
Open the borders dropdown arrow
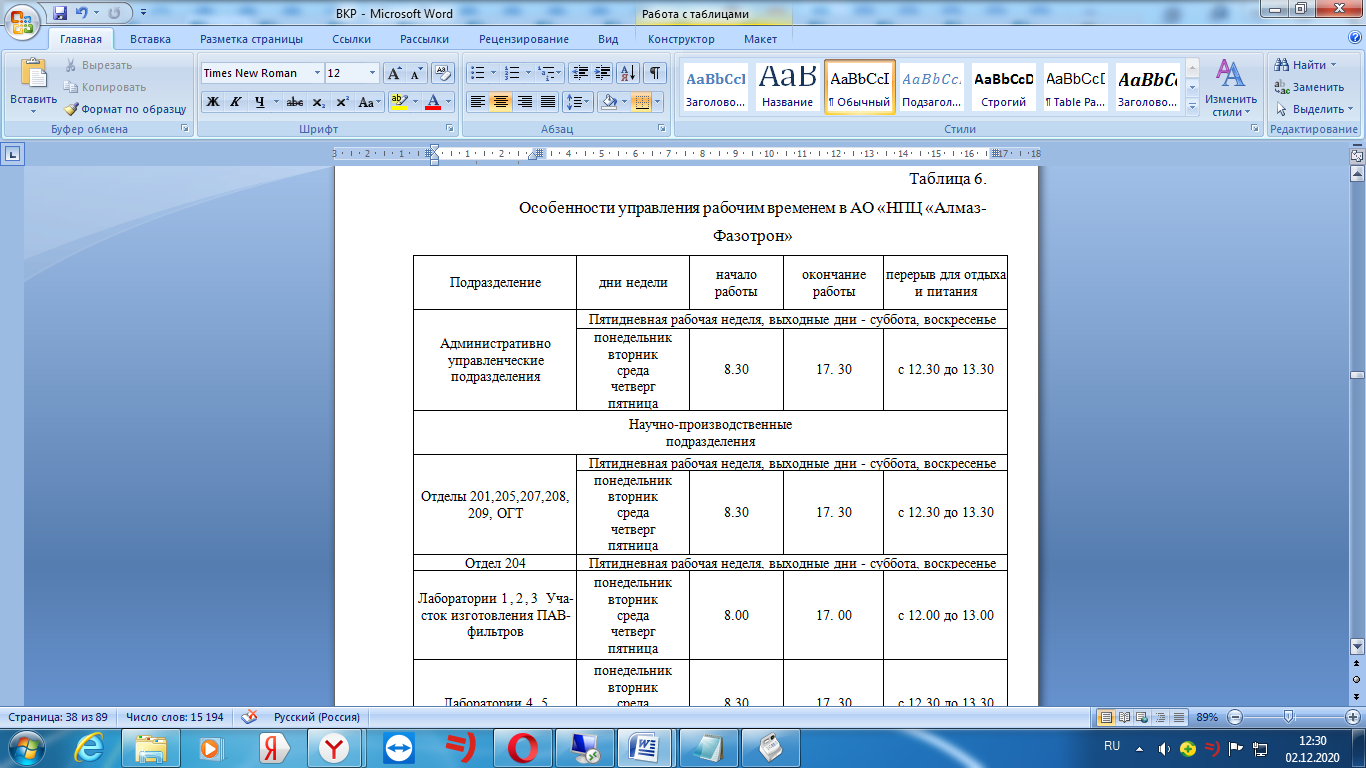(655, 102)
